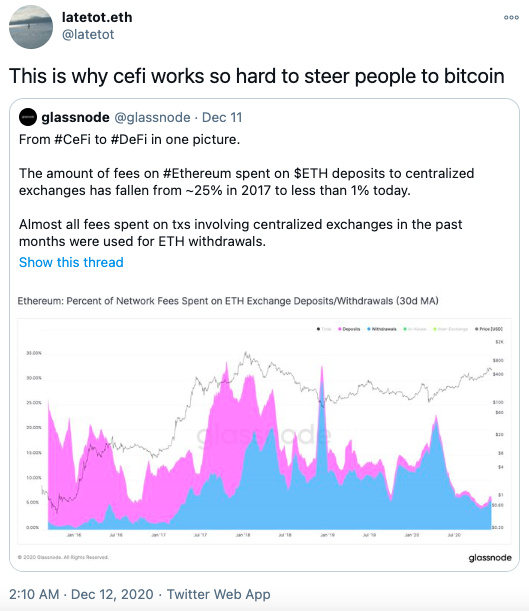Click the Show this thread link
The width and height of the screenshot is (529, 611).
point(71,262)
